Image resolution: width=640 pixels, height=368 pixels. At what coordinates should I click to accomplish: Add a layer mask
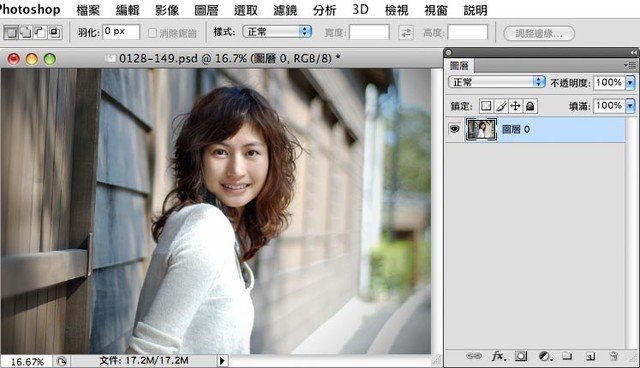[x=520, y=356]
